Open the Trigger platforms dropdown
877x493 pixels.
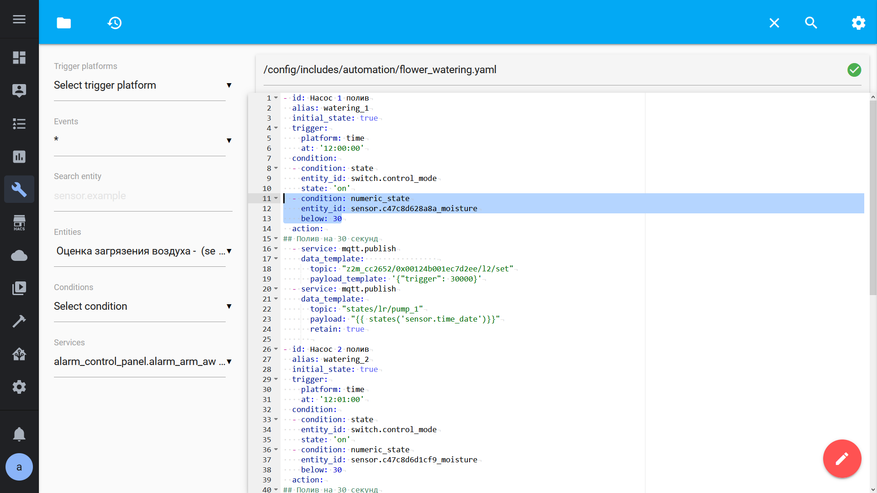coord(143,86)
